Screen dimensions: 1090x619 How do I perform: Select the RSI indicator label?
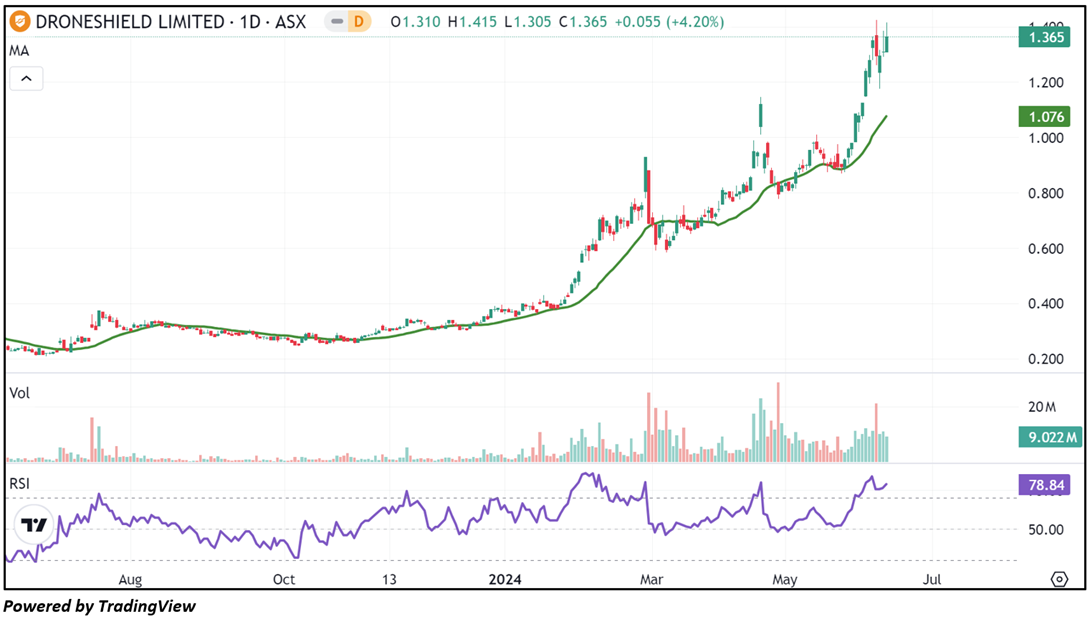coord(19,483)
